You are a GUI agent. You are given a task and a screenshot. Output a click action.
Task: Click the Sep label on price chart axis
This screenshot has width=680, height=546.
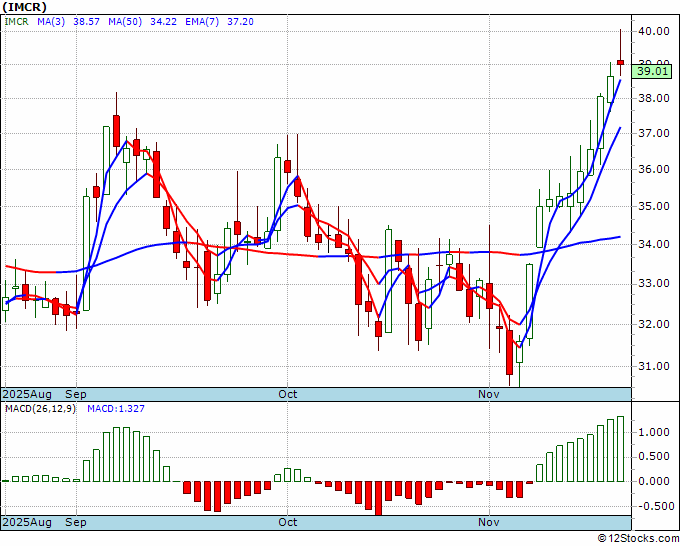(x=76, y=394)
